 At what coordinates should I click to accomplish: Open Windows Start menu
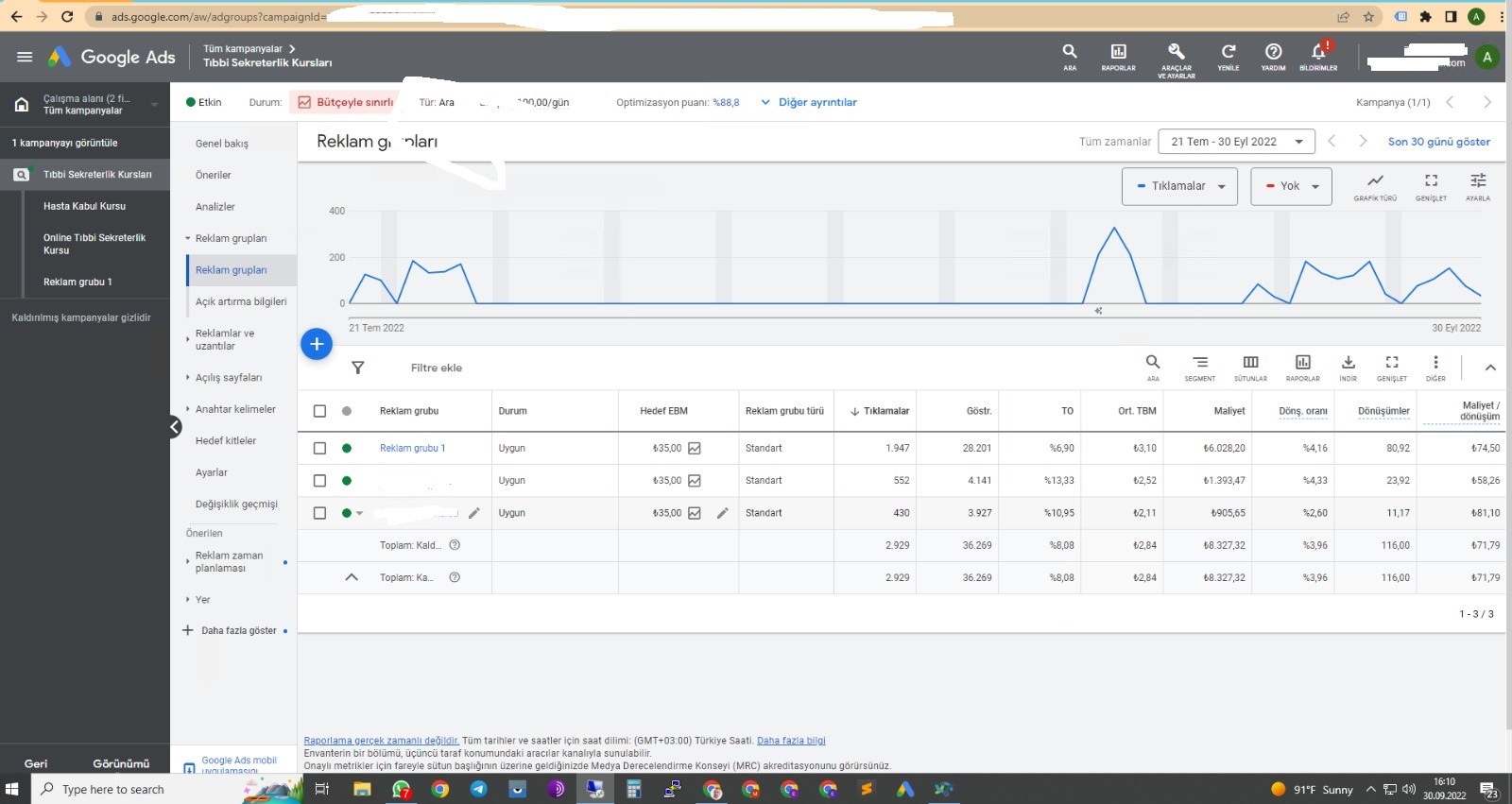click(x=12, y=789)
